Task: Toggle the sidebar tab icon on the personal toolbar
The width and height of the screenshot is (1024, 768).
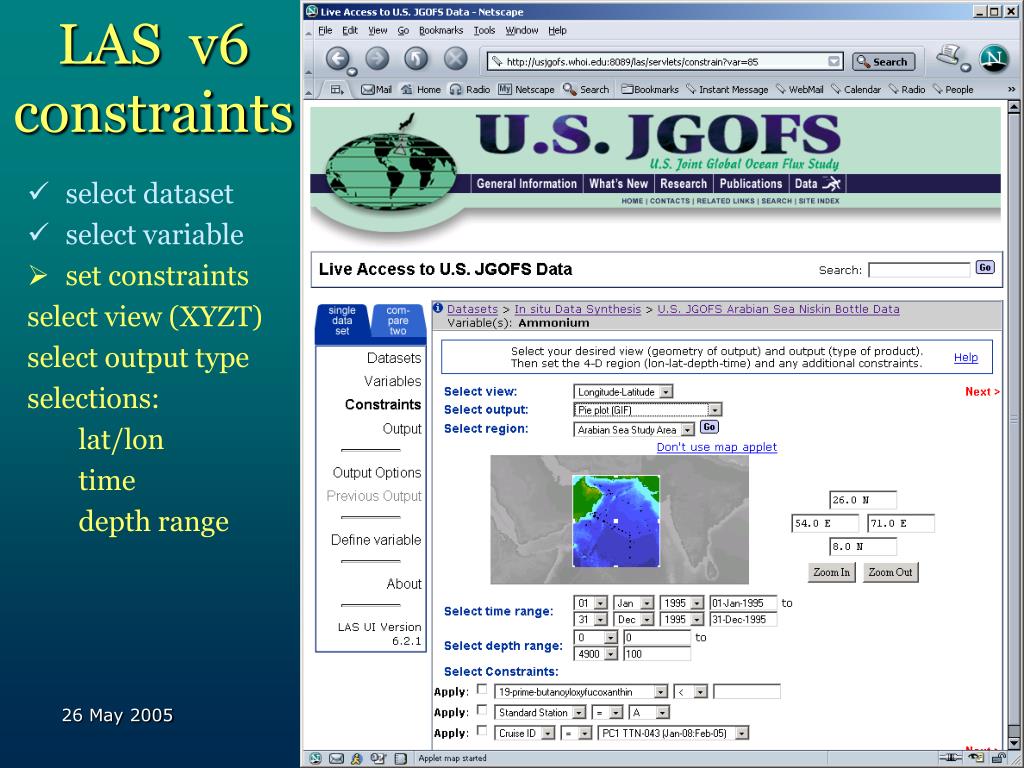Action: (337, 89)
